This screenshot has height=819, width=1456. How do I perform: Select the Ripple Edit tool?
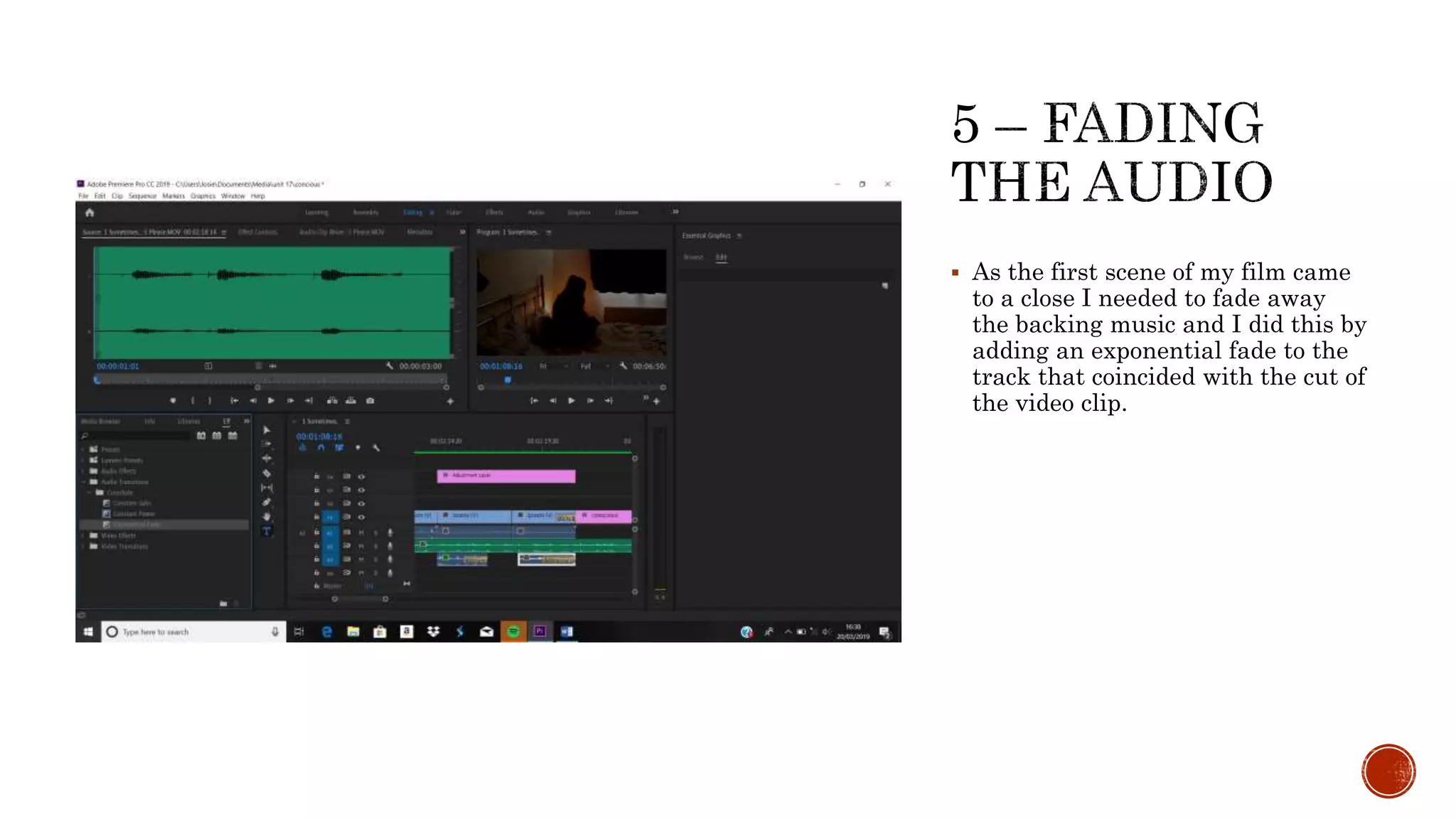(x=267, y=459)
